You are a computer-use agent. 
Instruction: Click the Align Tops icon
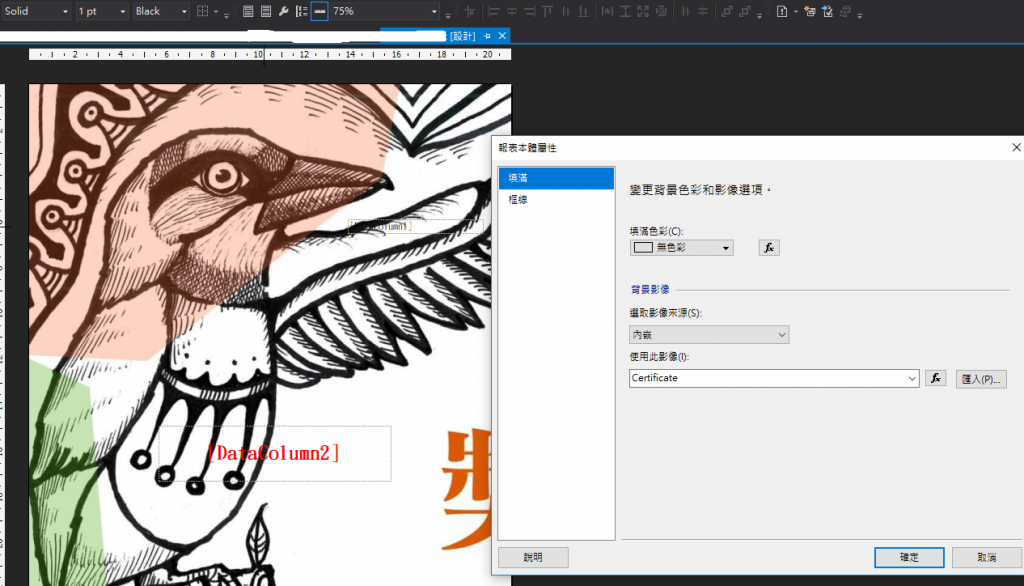[x=547, y=11]
